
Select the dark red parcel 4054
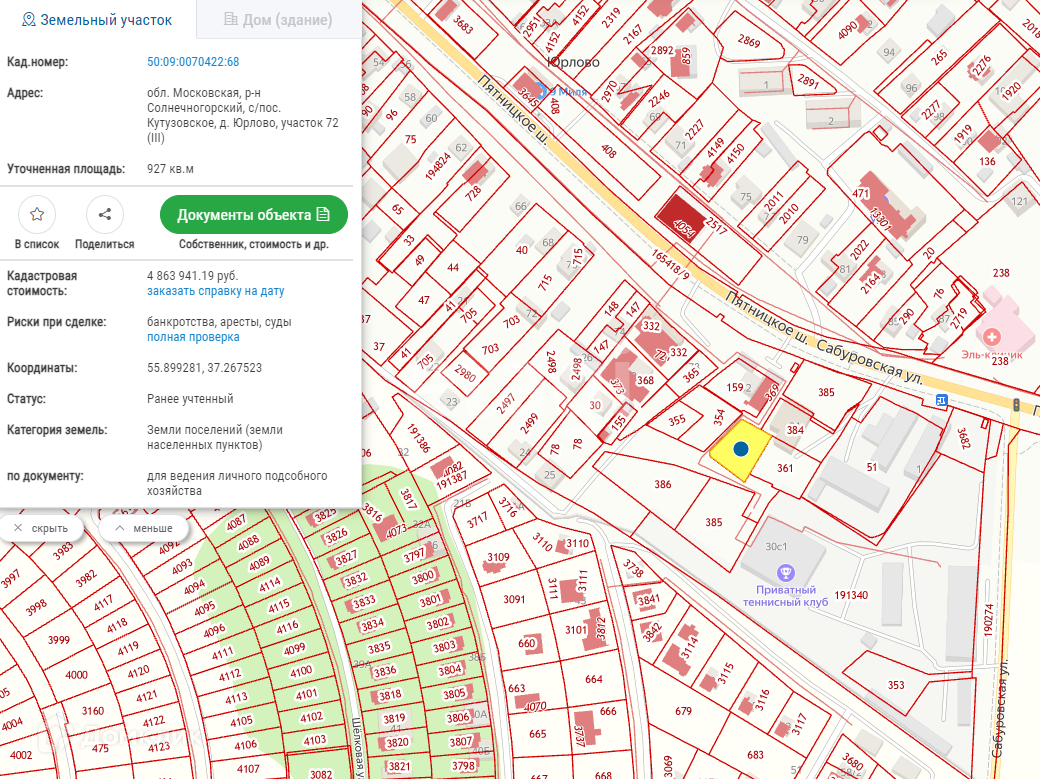coord(681,218)
